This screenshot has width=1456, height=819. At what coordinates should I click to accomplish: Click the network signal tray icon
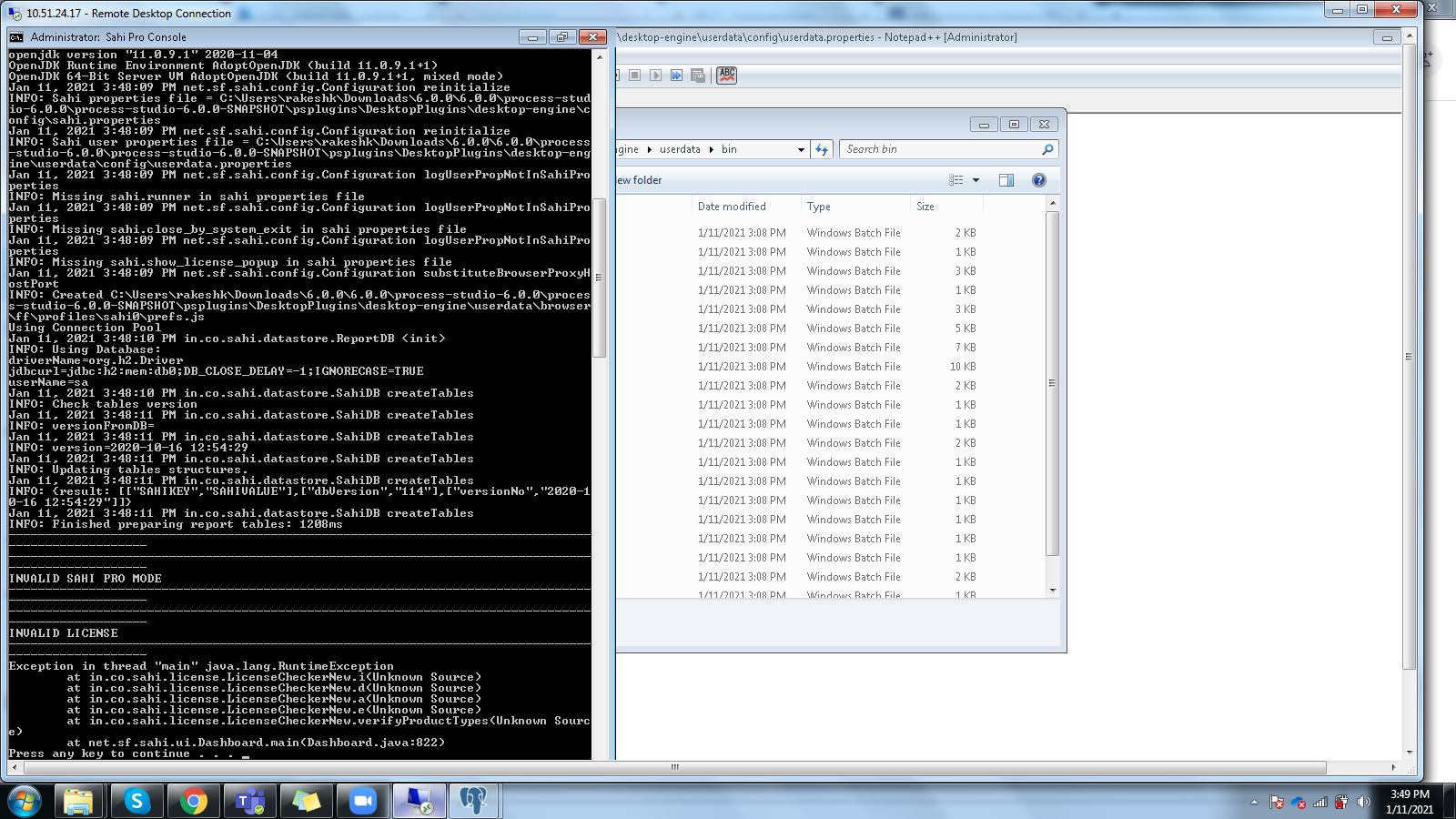[x=1319, y=802]
